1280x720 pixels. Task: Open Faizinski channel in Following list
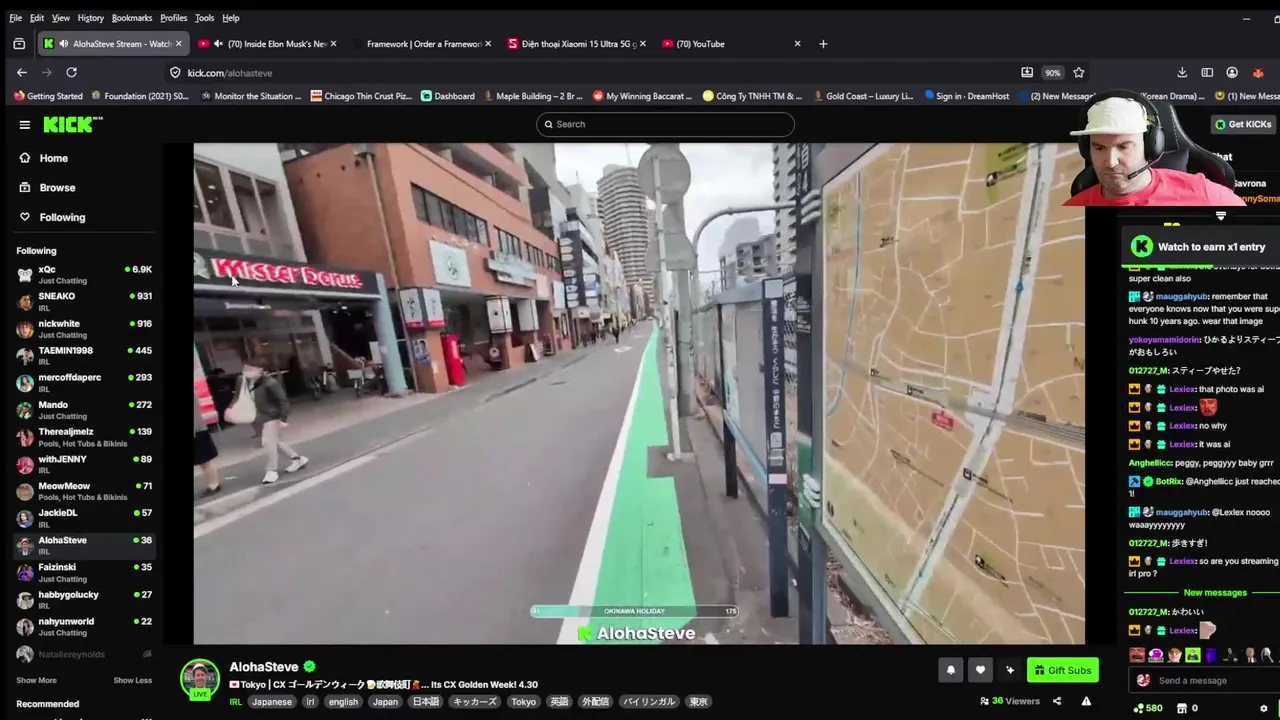(x=84, y=571)
